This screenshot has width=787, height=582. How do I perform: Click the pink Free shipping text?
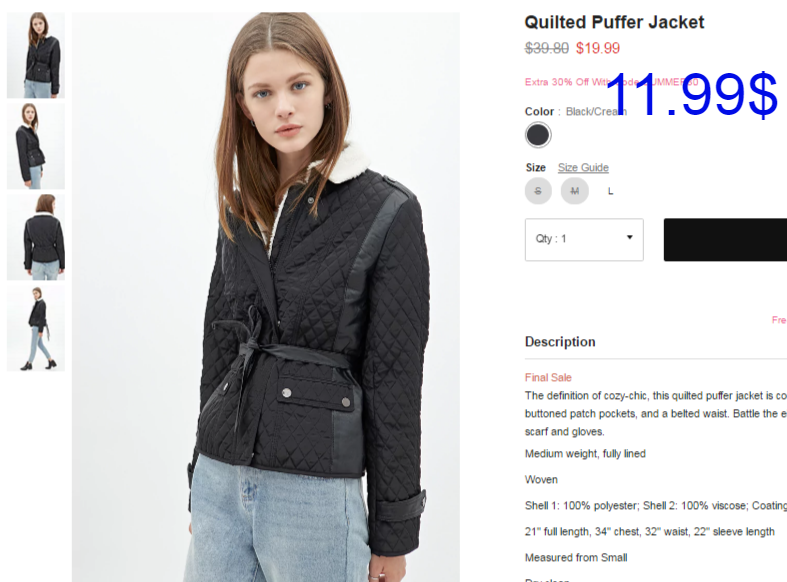779,320
